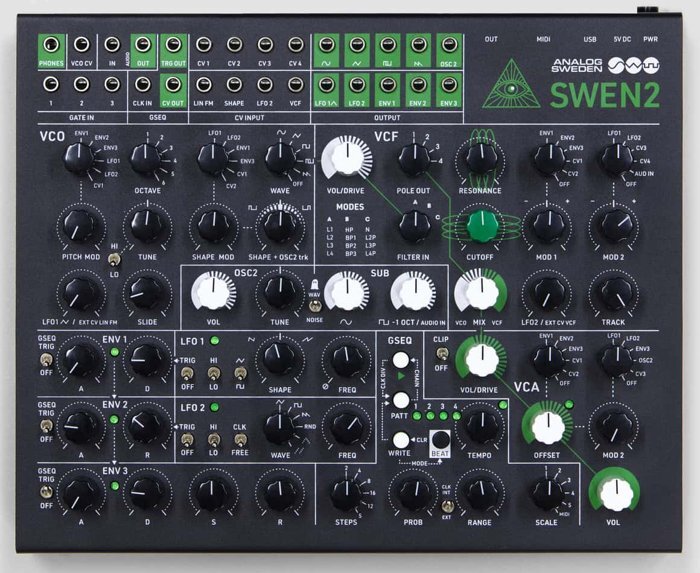Click the SLIDE knob
Screen dimensions: 700x573
146,293
